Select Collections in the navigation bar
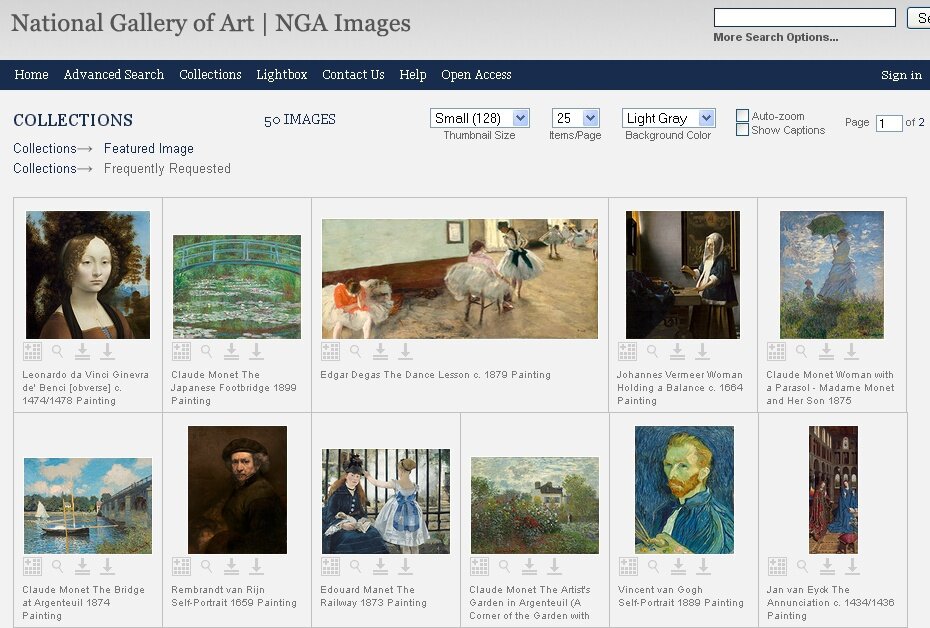This screenshot has width=930, height=628. pos(211,75)
